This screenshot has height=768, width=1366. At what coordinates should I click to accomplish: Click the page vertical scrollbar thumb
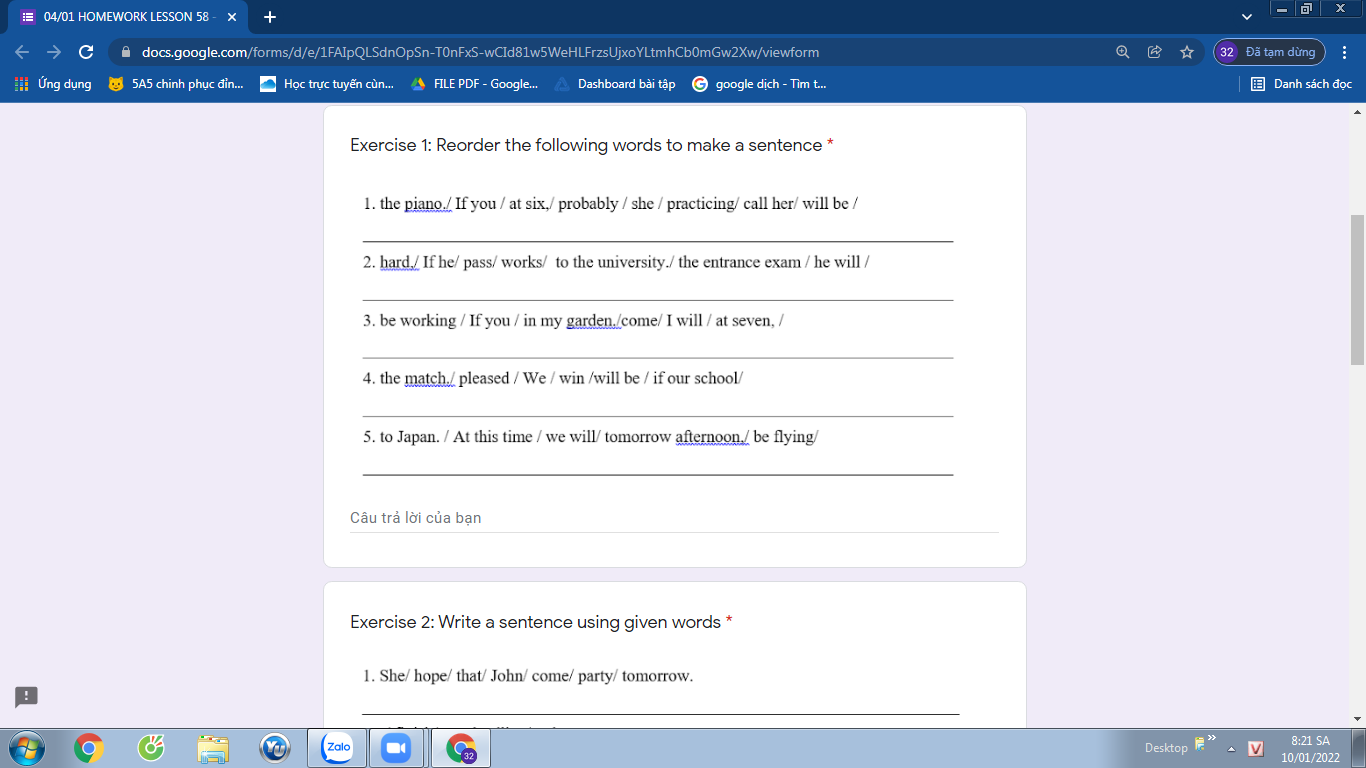(1358, 290)
